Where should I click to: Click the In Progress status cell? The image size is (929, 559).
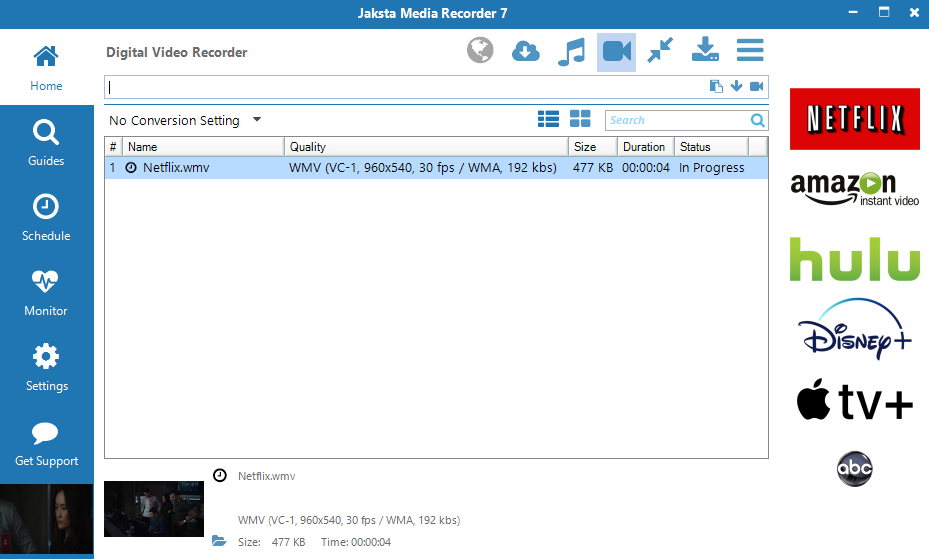[712, 168]
